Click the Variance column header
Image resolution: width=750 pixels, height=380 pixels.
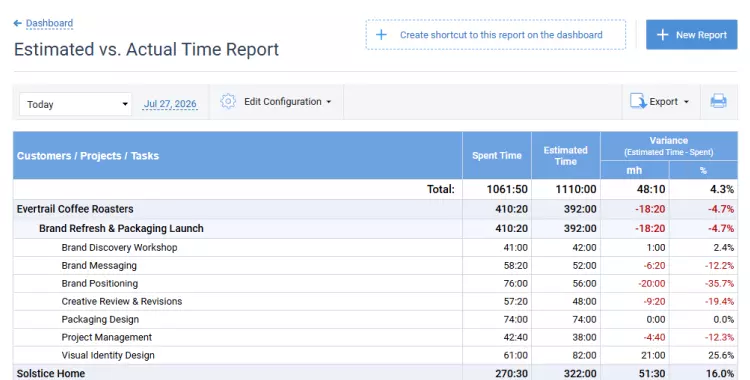coord(669,146)
